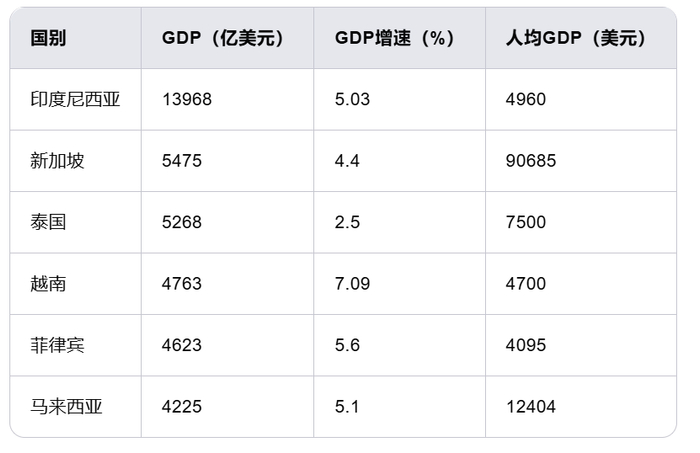
Task: Click the GDP增速（%） column header
Action: pyautogui.click(x=394, y=38)
